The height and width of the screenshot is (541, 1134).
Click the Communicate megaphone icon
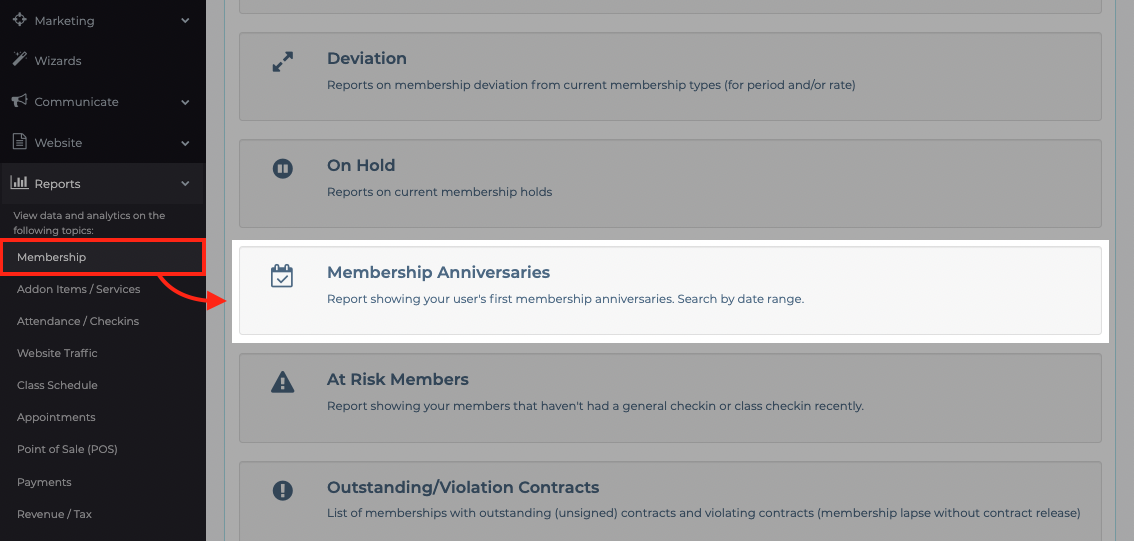point(20,101)
